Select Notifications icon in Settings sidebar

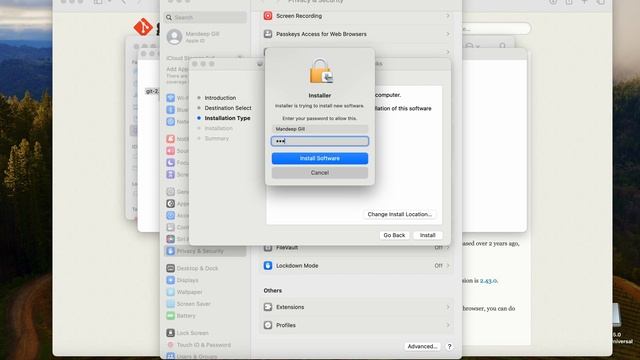click(171, 139)
